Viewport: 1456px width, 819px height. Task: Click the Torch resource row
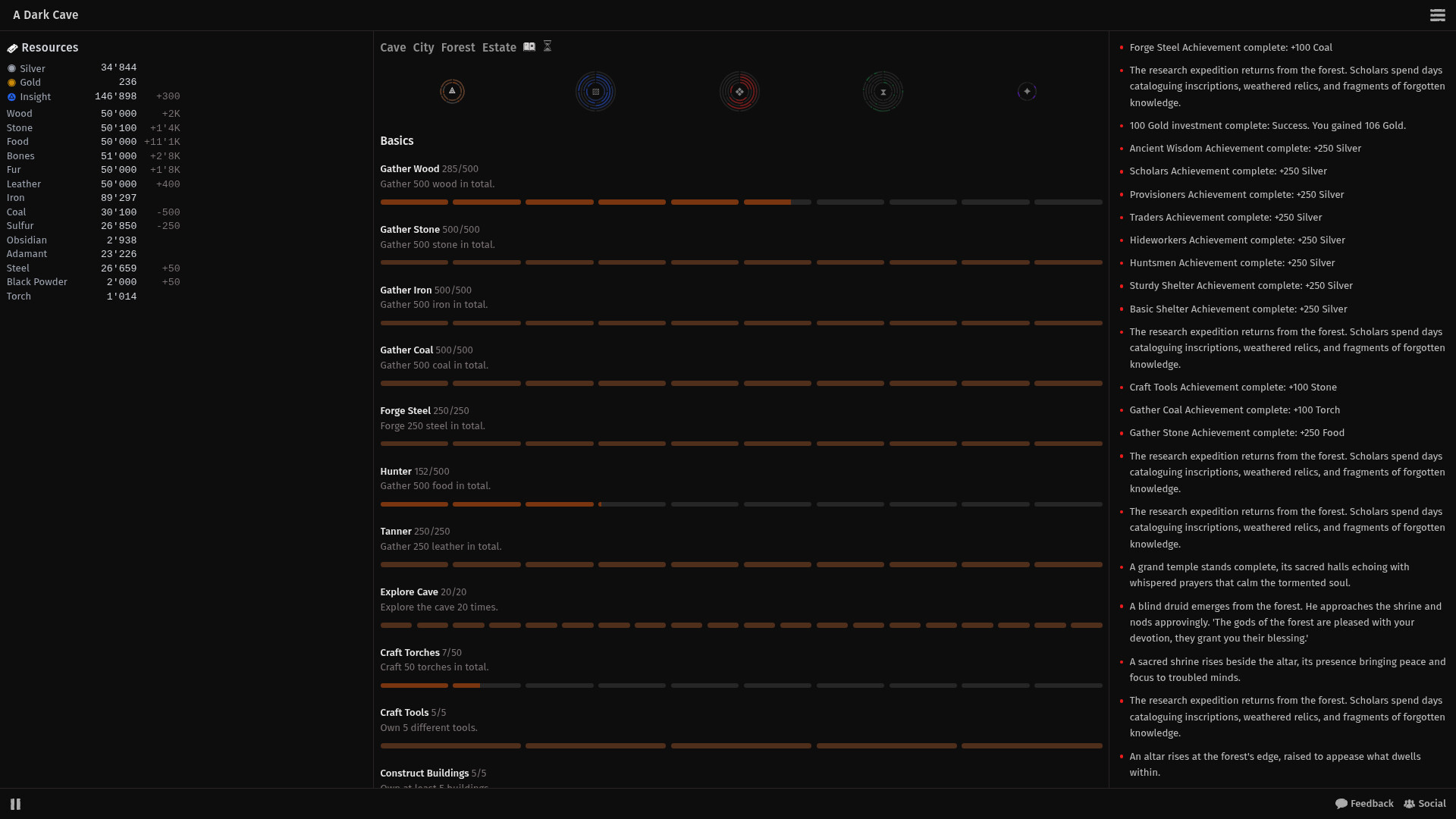[93, 297]
